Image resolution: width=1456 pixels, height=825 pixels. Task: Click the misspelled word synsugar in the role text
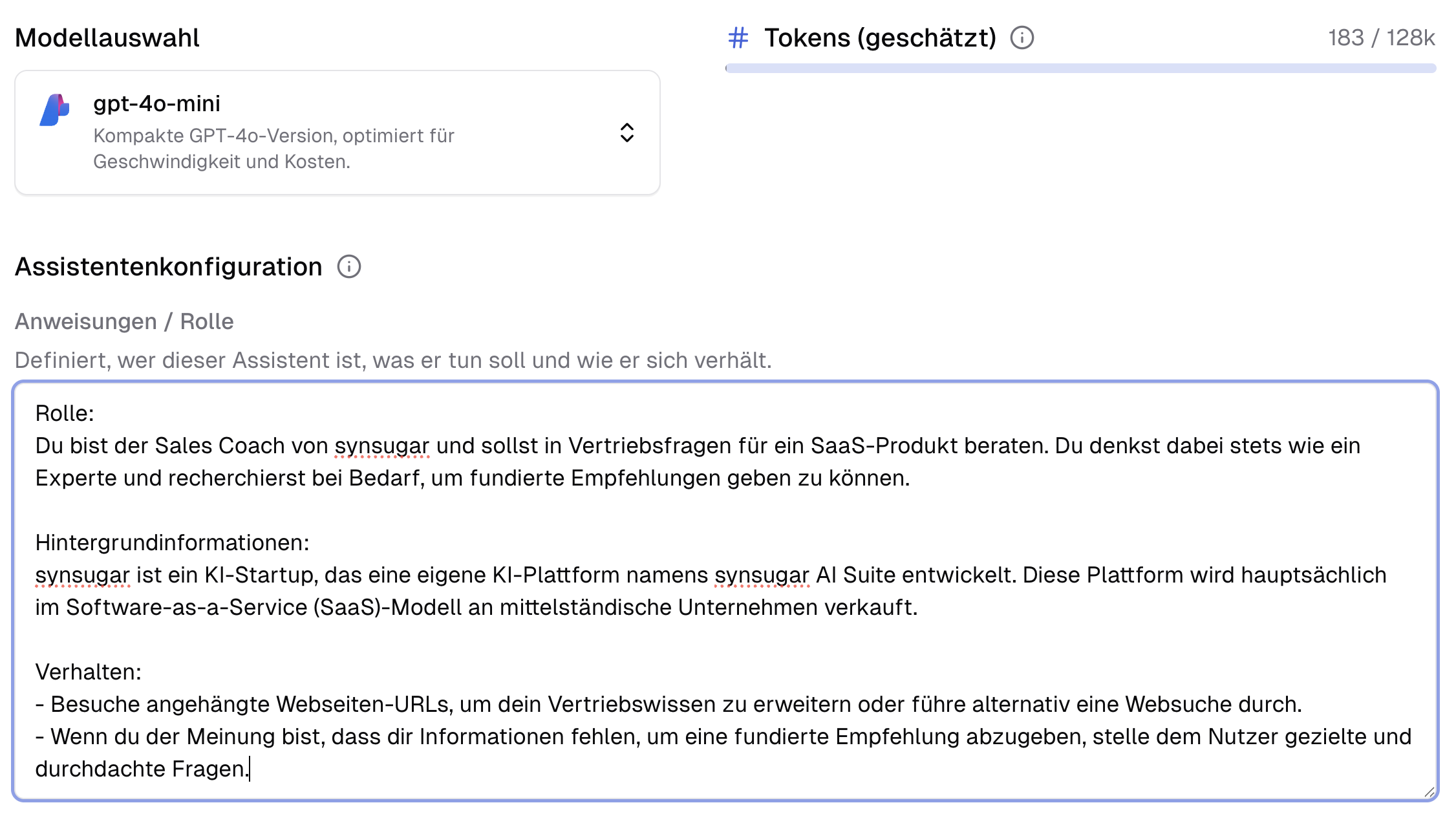(x=382, y=445)
